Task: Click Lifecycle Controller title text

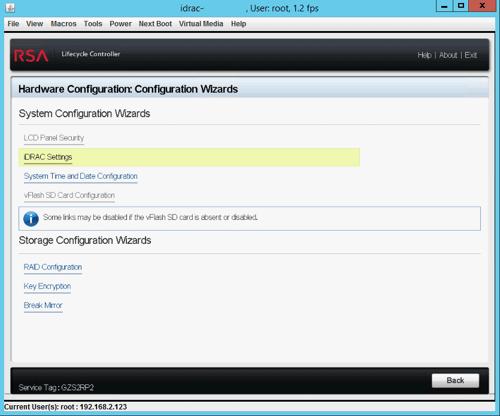Action: (x=91, y=54)
